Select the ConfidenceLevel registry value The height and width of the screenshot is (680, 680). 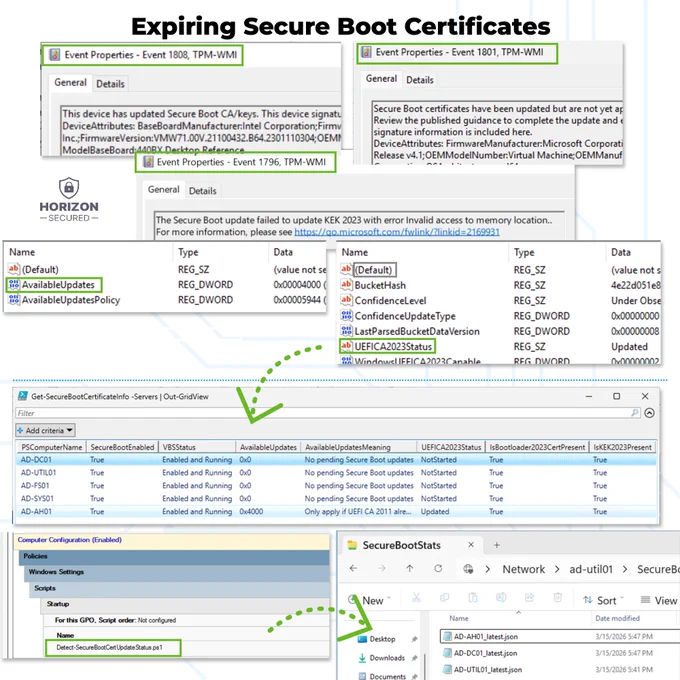[x=390, y=301]
